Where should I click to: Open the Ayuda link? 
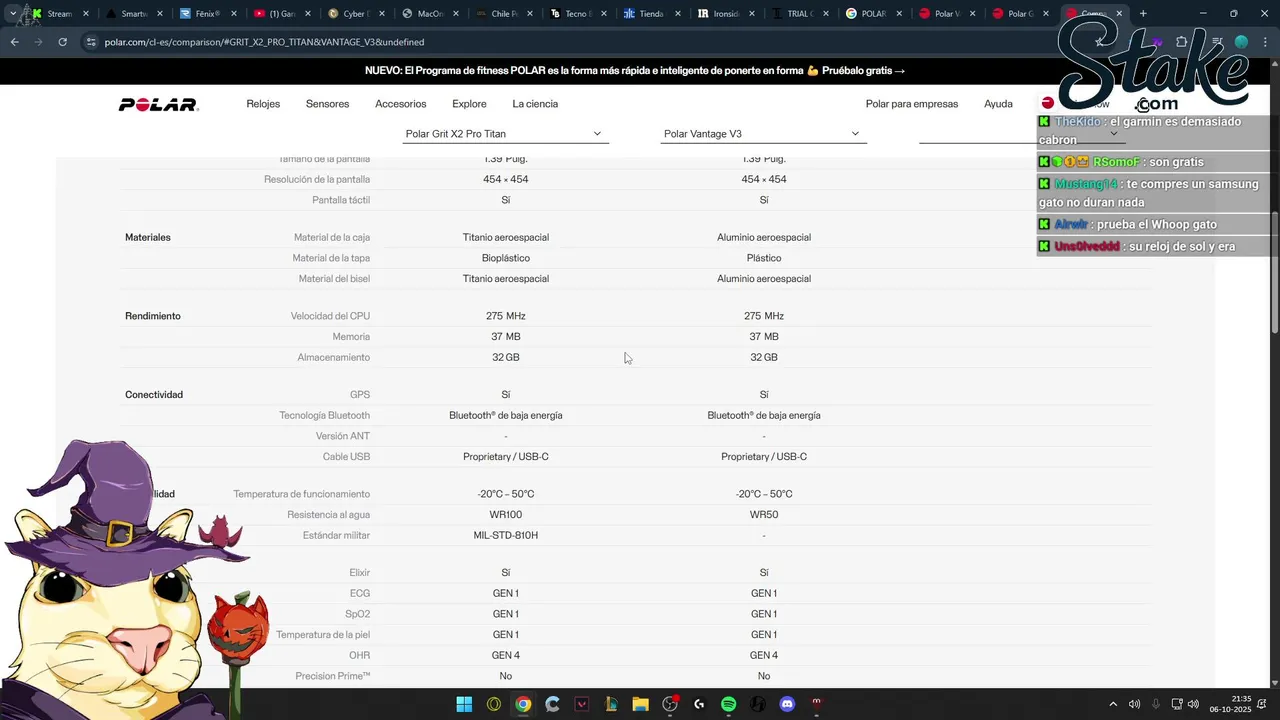998,104
